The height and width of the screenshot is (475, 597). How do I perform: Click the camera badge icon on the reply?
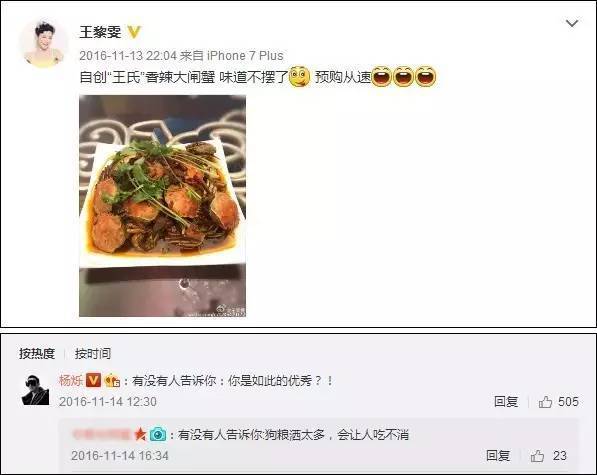[x=158, y=434]
